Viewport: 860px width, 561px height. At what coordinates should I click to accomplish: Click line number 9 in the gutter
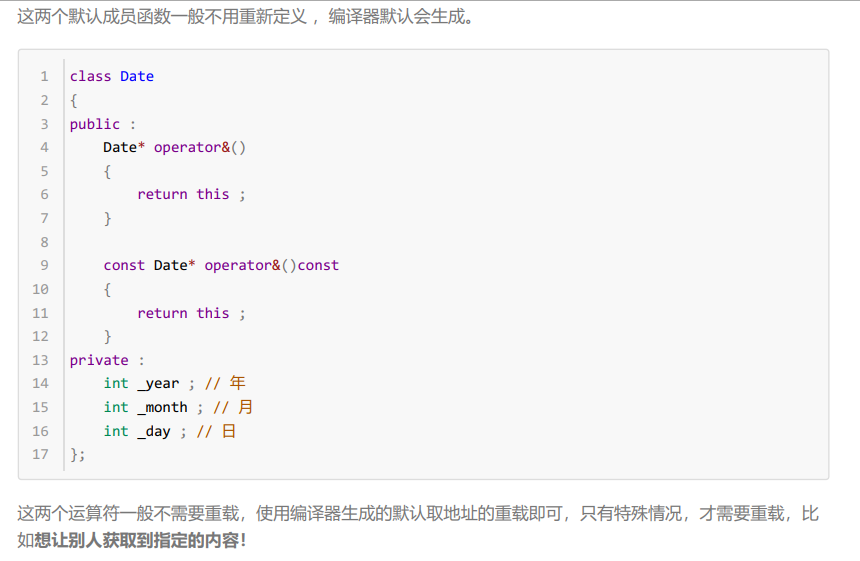44,265
